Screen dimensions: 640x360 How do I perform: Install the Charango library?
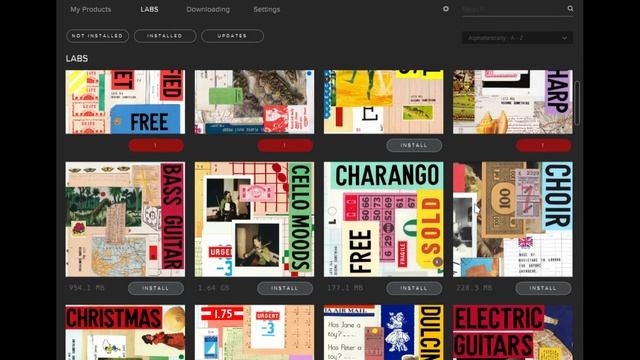[414, 288]
